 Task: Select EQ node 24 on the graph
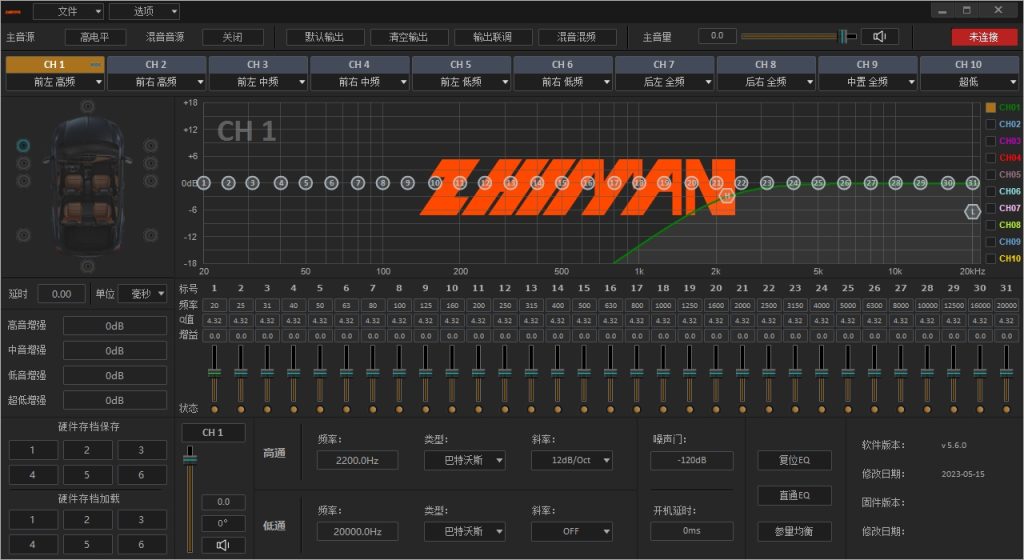coord(793,183)
